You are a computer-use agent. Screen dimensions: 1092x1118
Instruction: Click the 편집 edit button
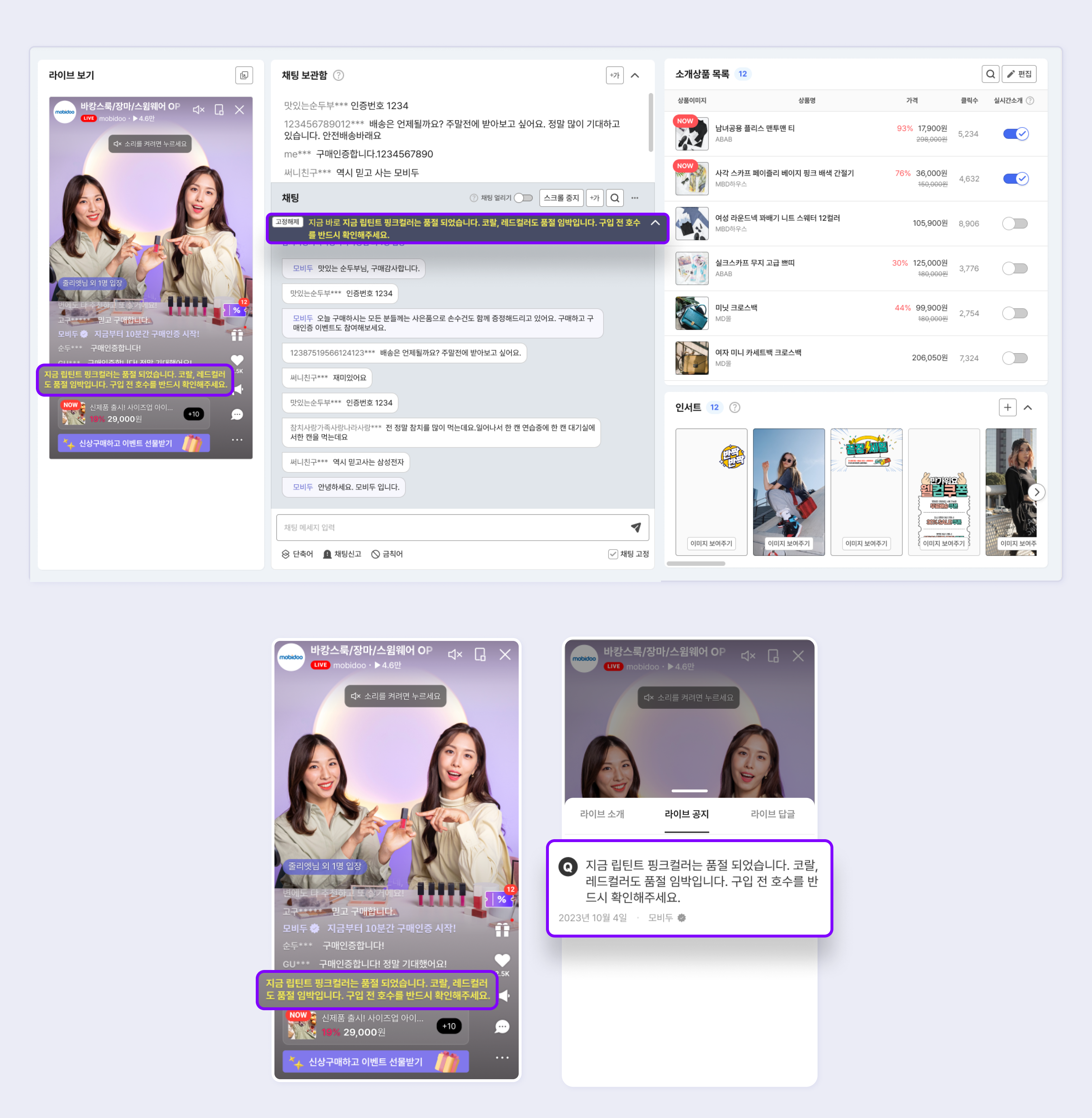[x=1019, y=74]
